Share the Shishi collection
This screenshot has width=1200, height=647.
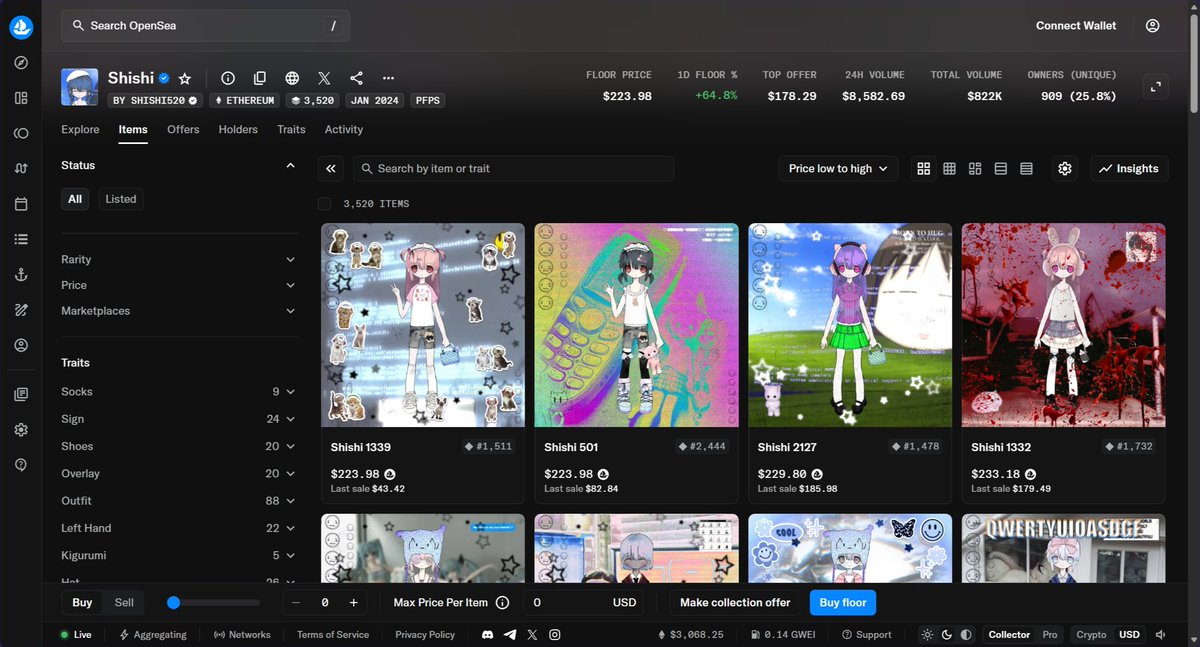tap(356, 78)
